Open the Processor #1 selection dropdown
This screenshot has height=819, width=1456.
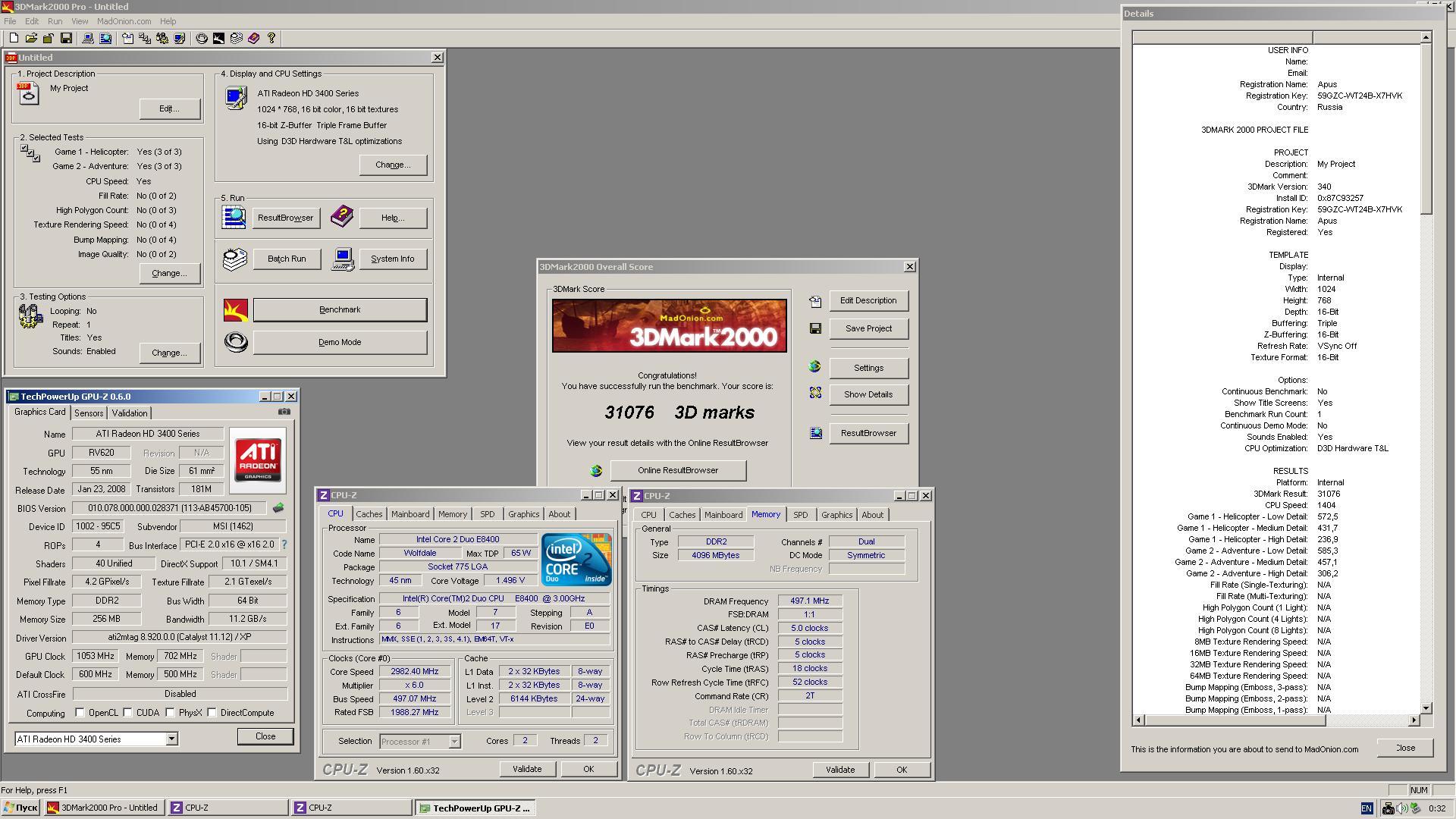point(454,742)
